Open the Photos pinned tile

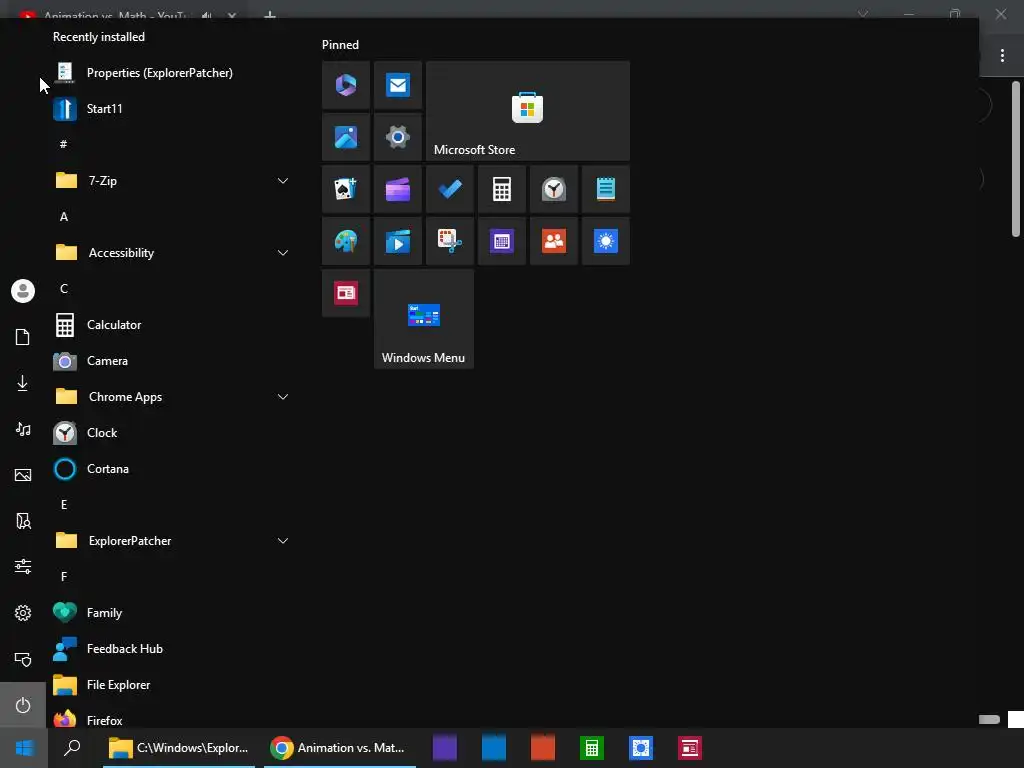click(345, 137)
